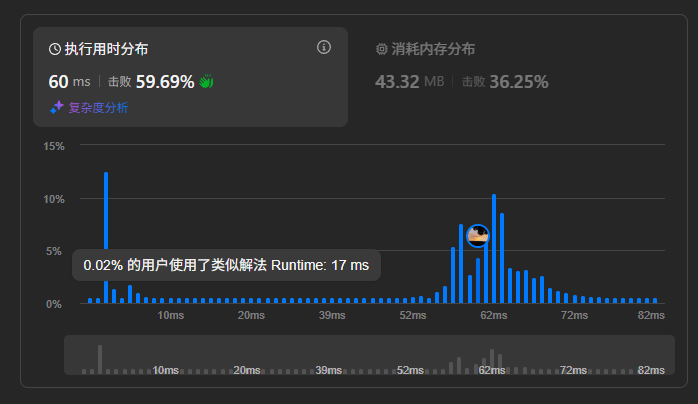The image size is (698, 404).
Task: Click the 20ms label in the overview strip
Action: [x=247, y=370]
